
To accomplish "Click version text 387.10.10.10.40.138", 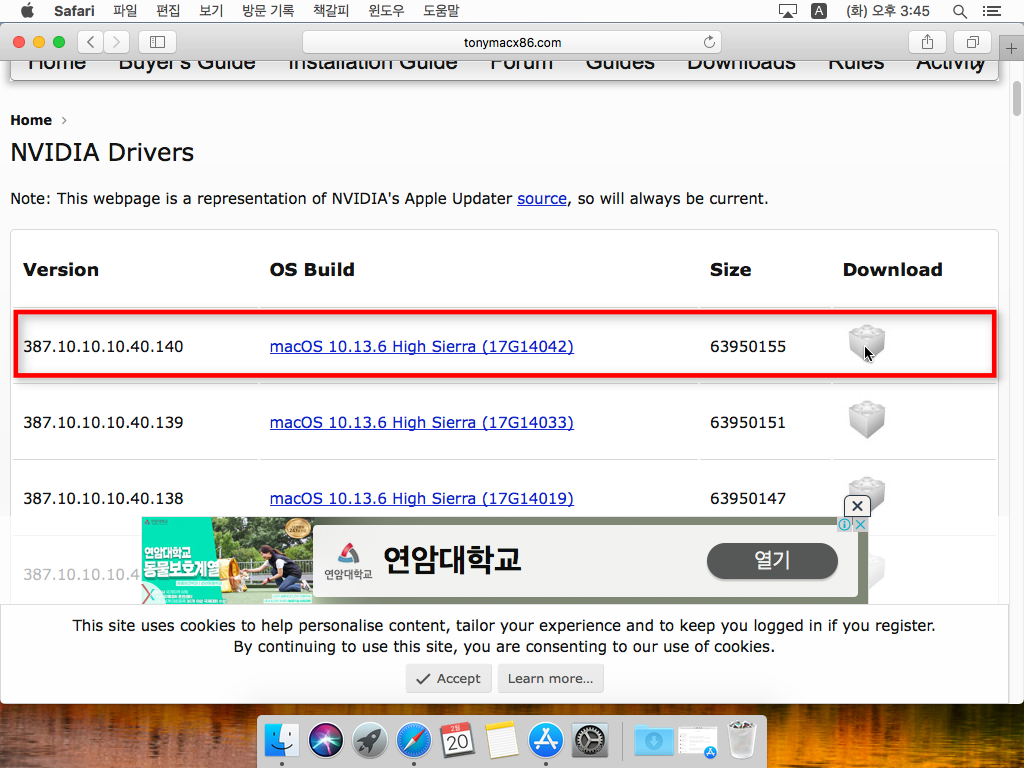I will [x=103, y=498].
